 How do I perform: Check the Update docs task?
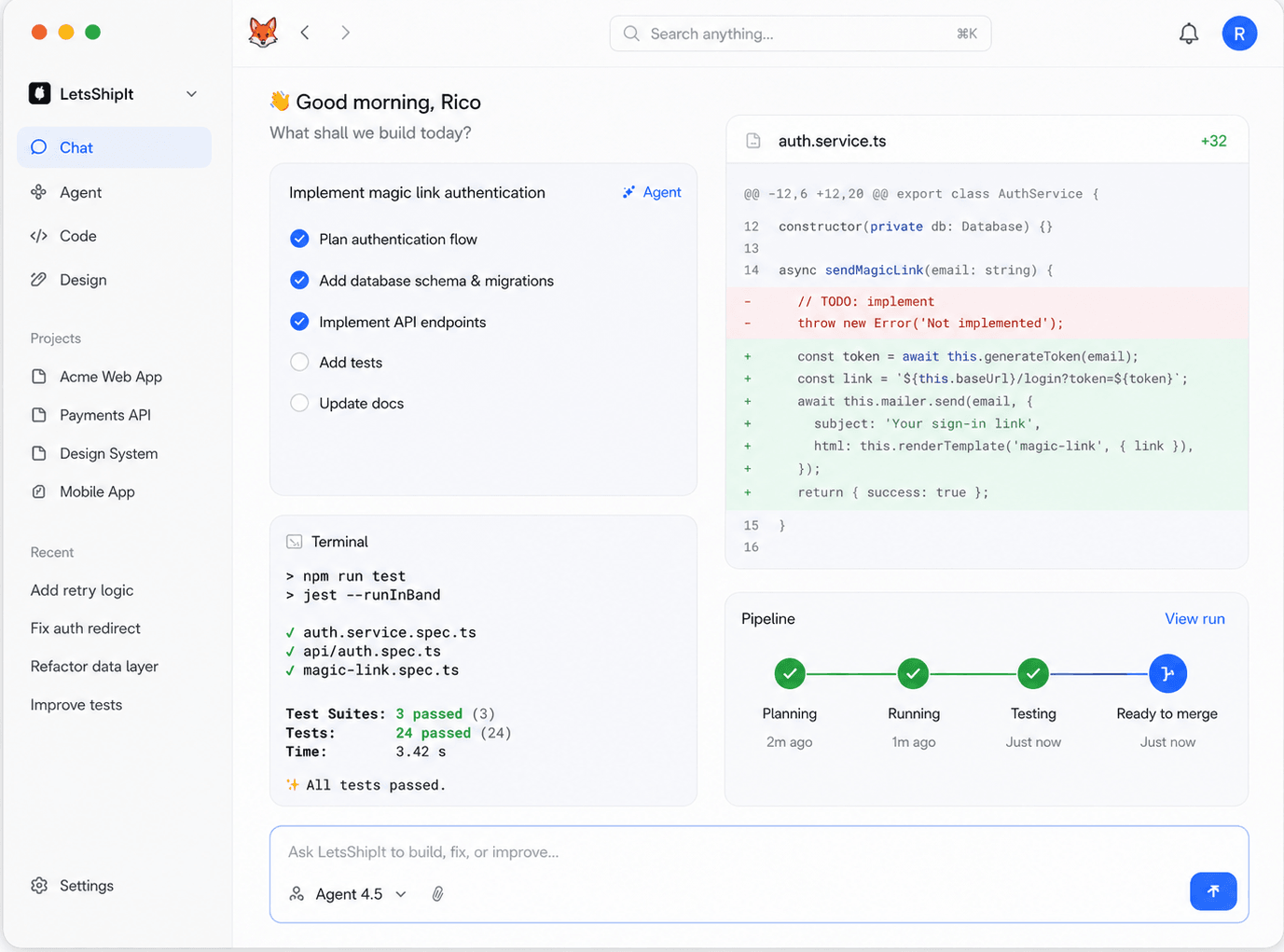[299, 403]
